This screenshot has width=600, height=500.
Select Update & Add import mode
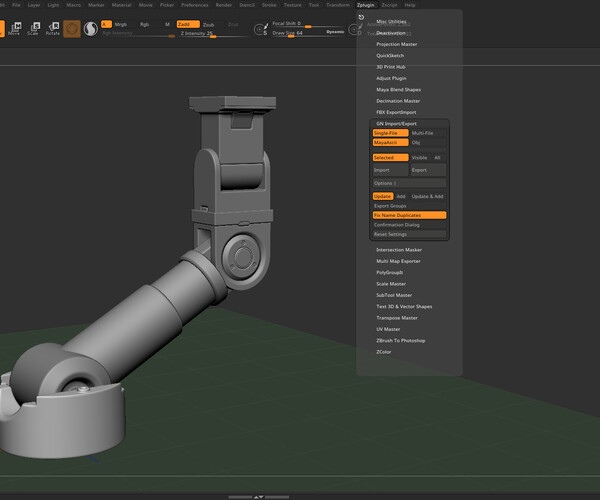[x=428, y=196]
